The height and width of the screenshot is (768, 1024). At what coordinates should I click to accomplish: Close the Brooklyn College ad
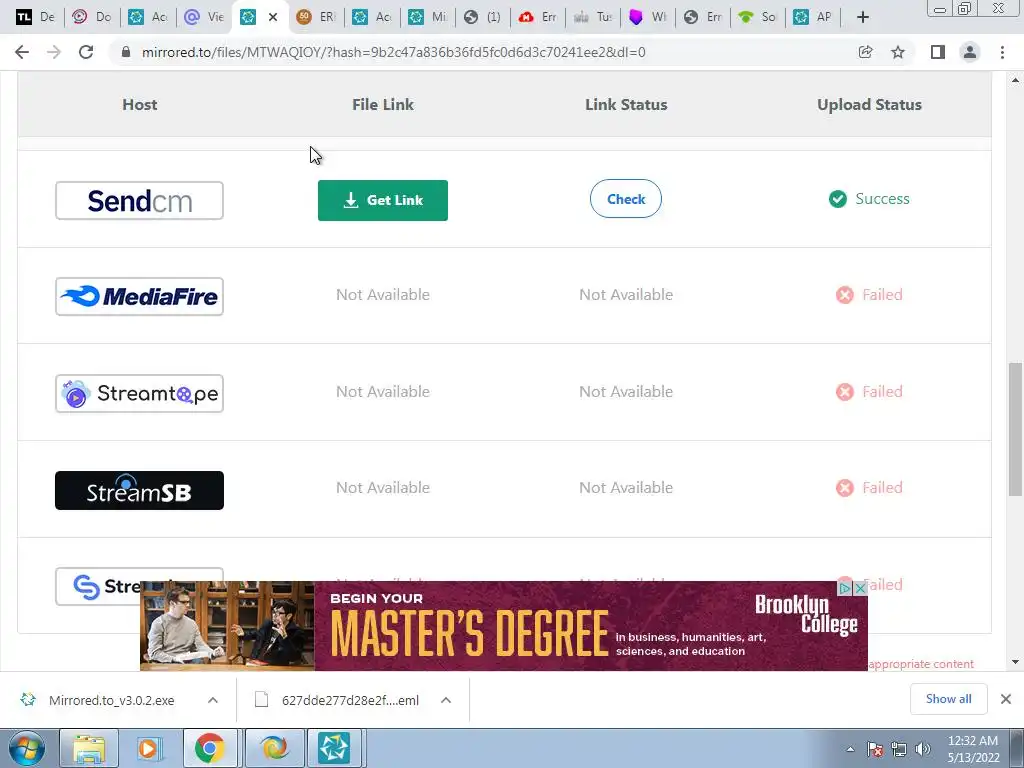[x=861, y=588]
